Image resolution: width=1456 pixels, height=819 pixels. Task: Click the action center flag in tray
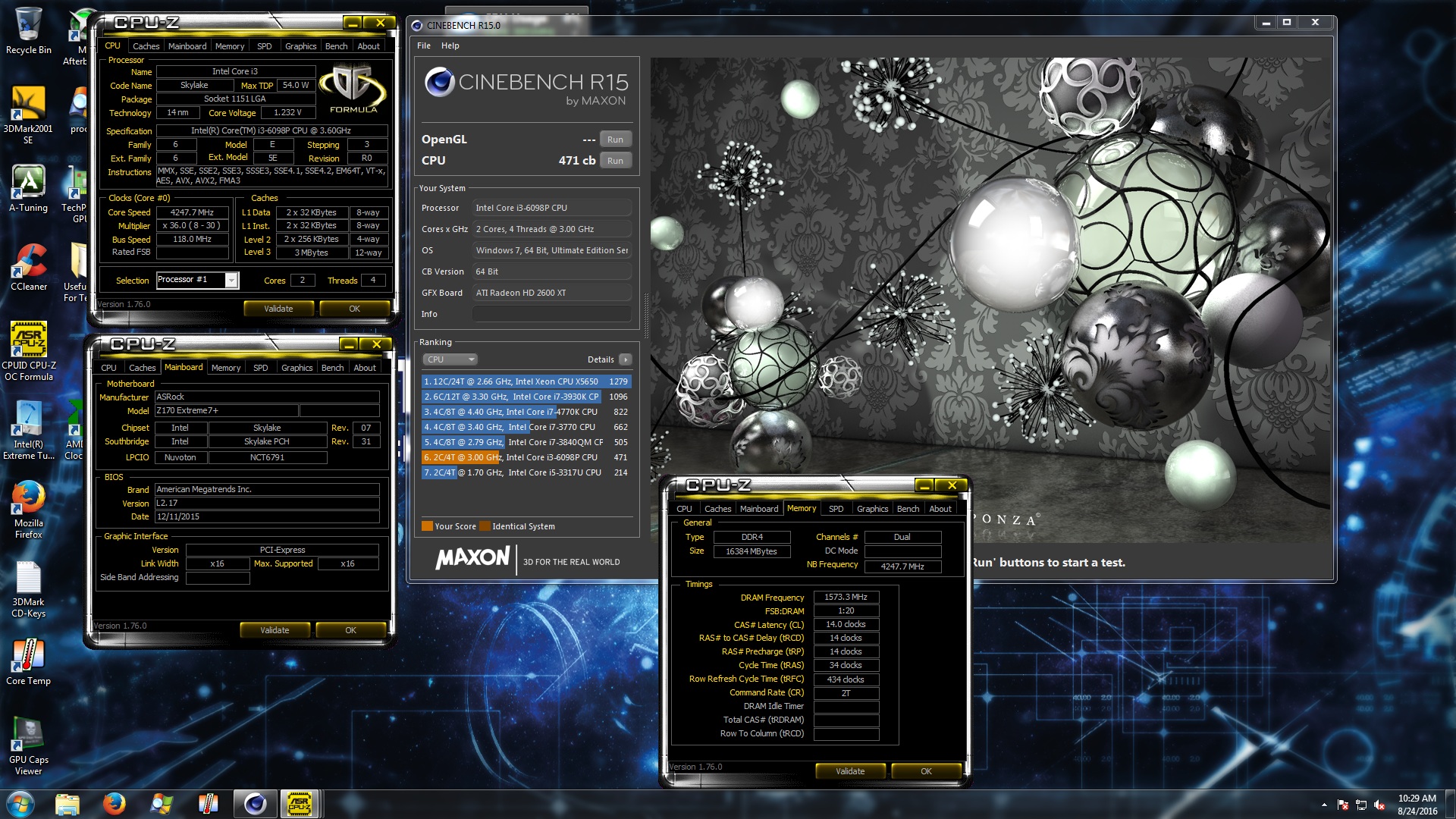1343,805
